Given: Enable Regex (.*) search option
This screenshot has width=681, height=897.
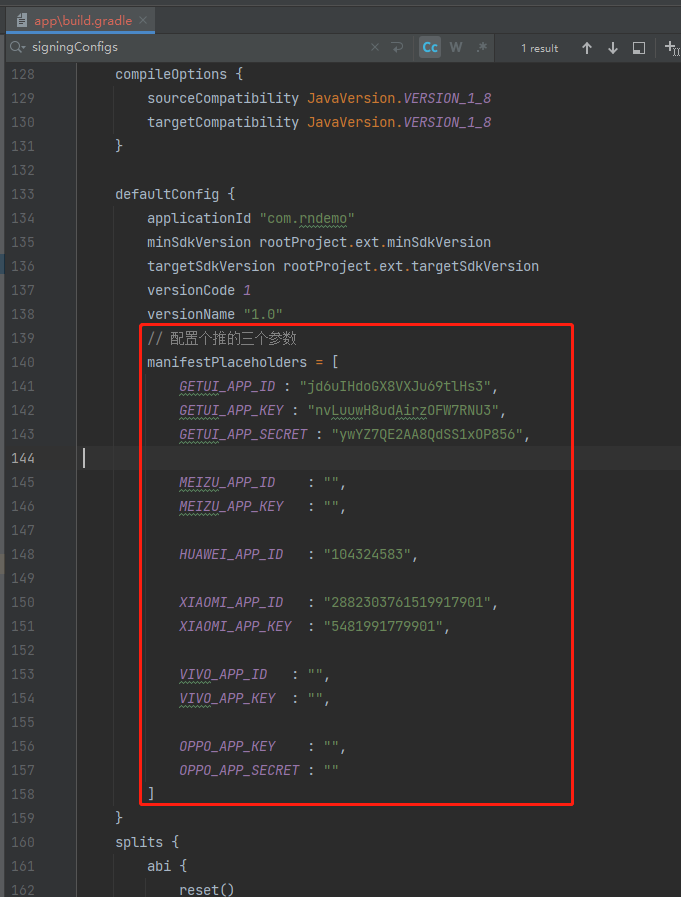Looking at the screenshot, I should (x=482, y=47).
